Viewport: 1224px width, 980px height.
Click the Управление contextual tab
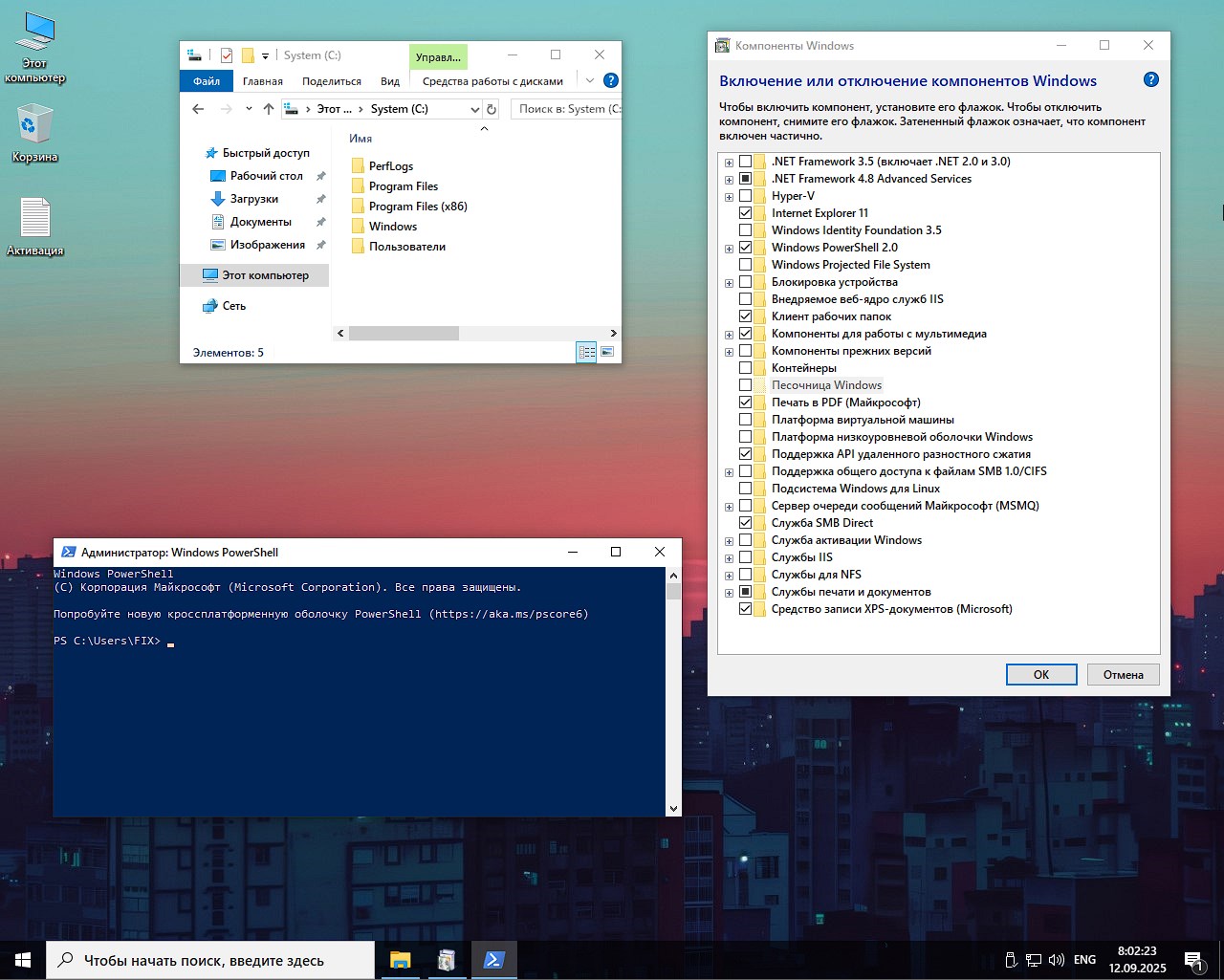[438, 56]
